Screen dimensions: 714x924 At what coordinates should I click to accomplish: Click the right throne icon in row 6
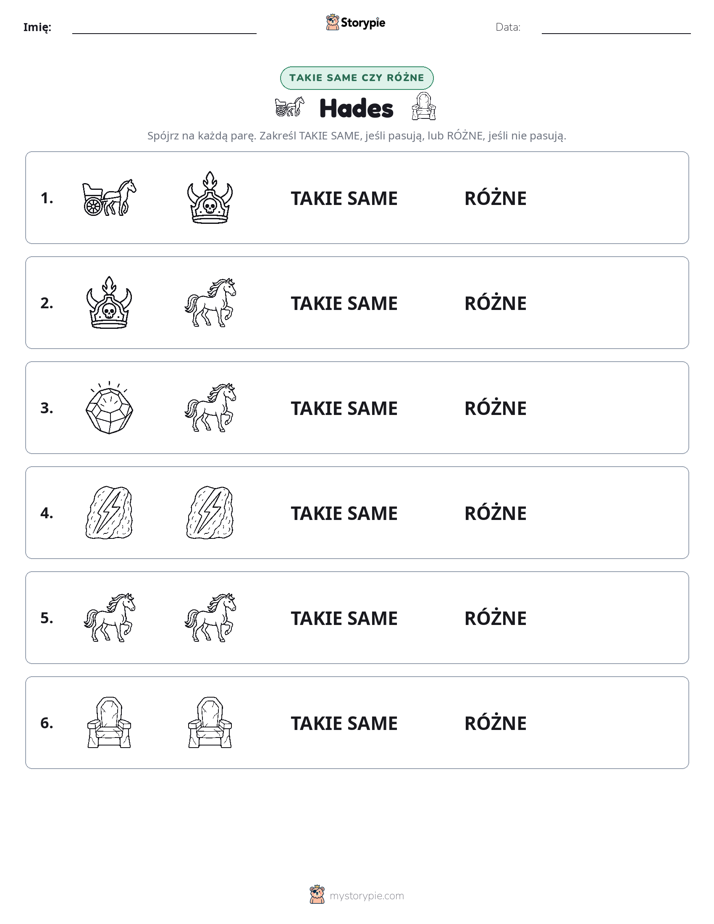tap(210, 722)
